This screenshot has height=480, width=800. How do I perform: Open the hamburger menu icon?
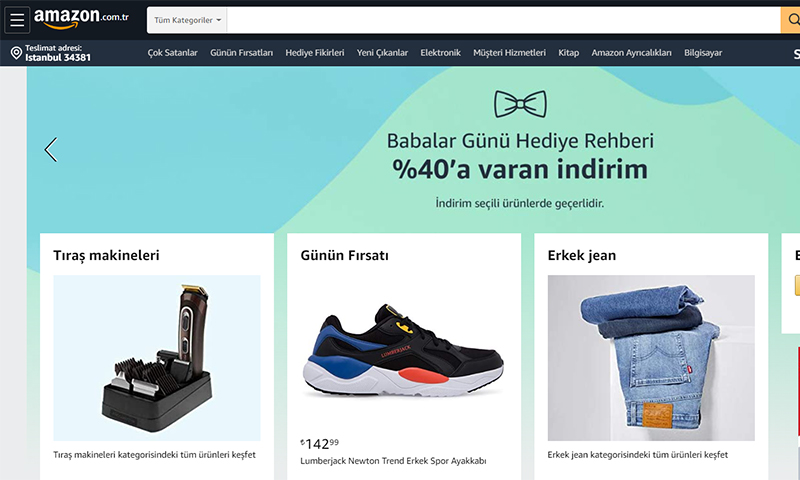tap(17, 20)
